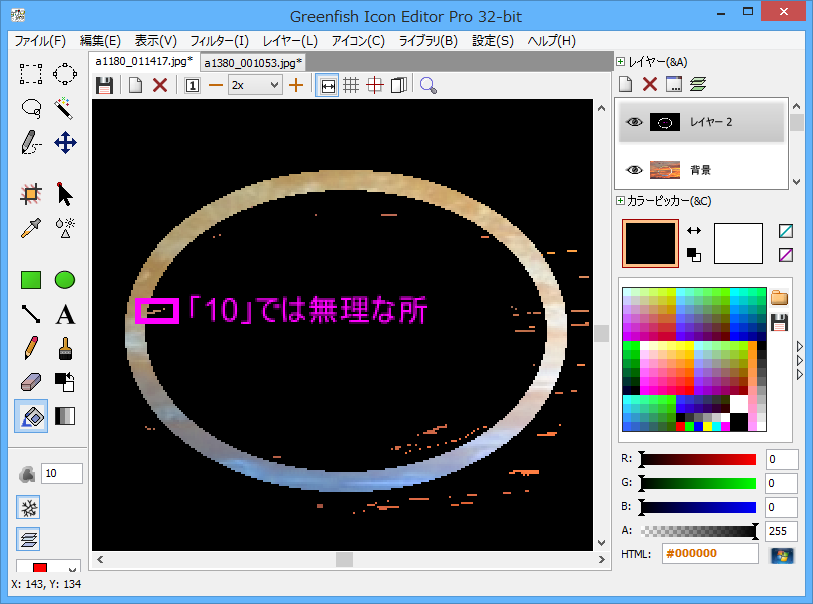Select the Magic Wand tool
Image resolution: width=813 pixels, height=604 pixels.
65,107
